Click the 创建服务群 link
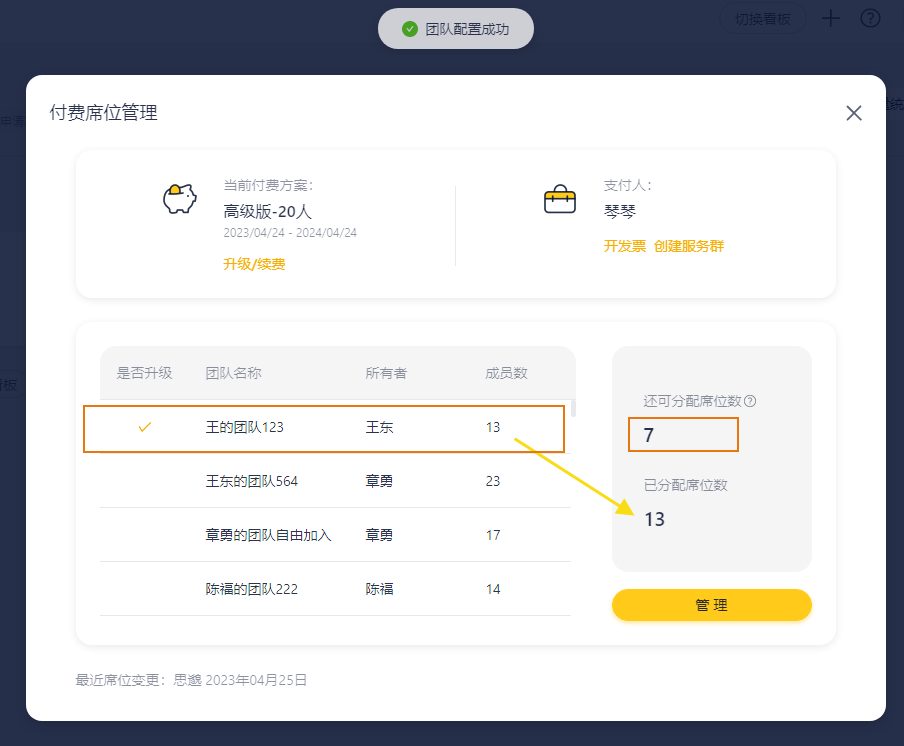The image size is (904, 746). (688, 246)
